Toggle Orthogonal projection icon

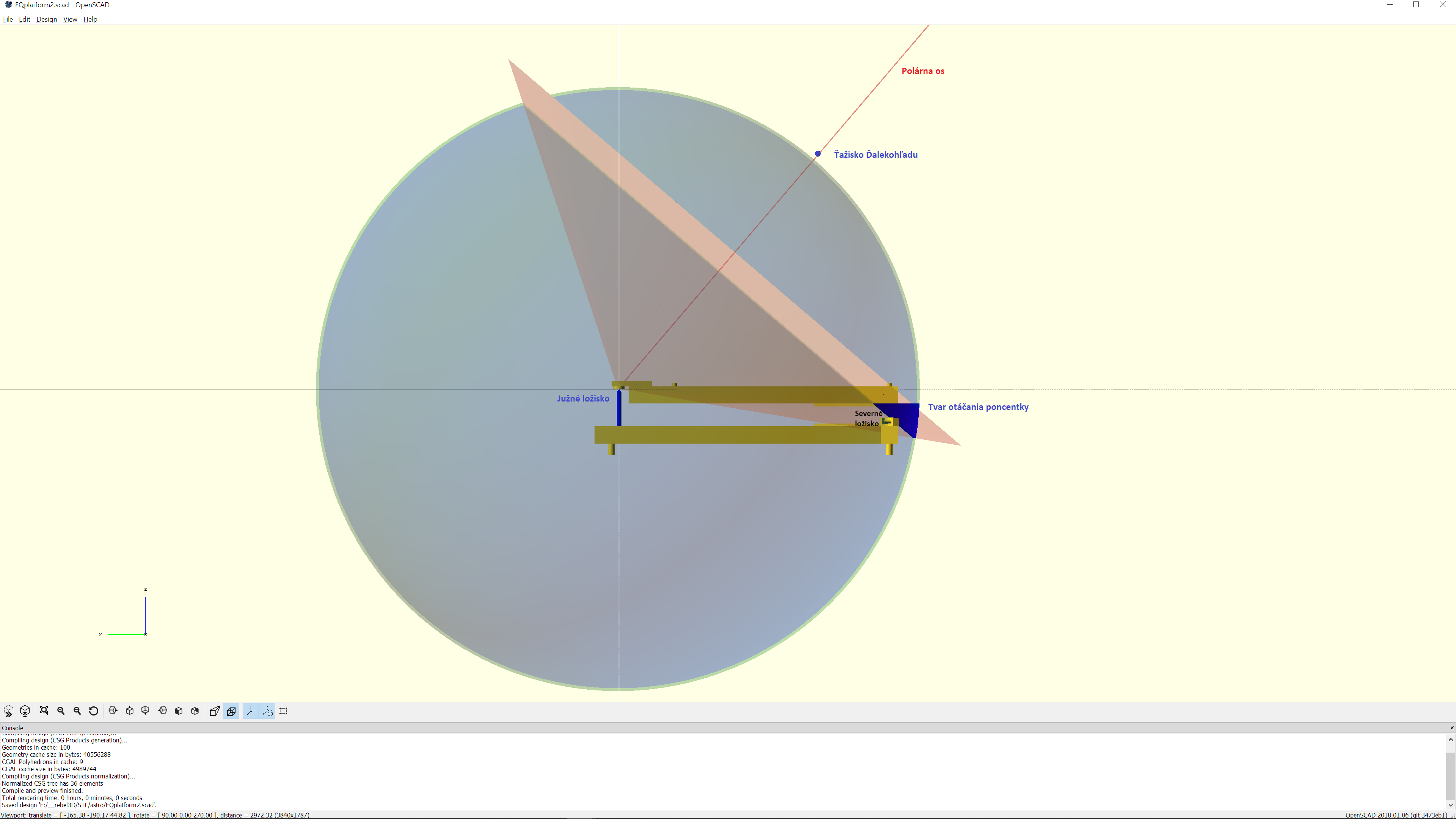coord(231,711)
